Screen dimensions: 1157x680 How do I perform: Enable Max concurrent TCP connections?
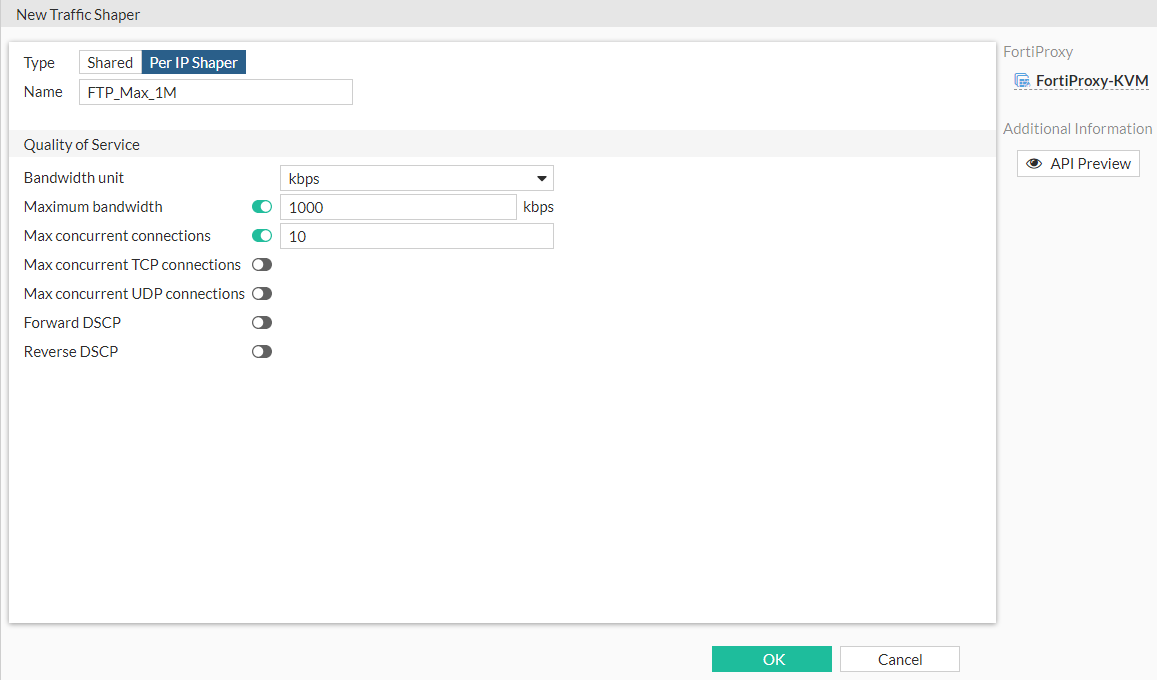[x=261, y=264]
